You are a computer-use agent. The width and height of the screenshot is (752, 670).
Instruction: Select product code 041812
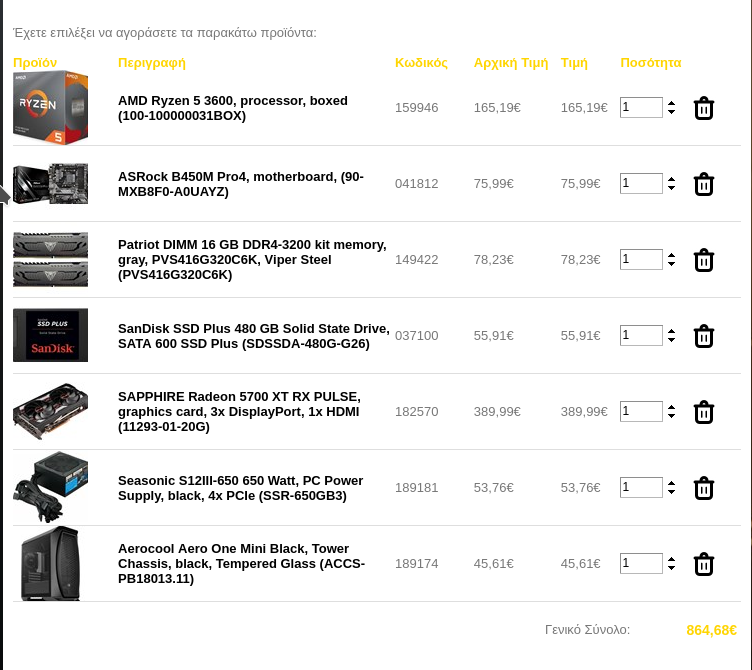[416, 184]
